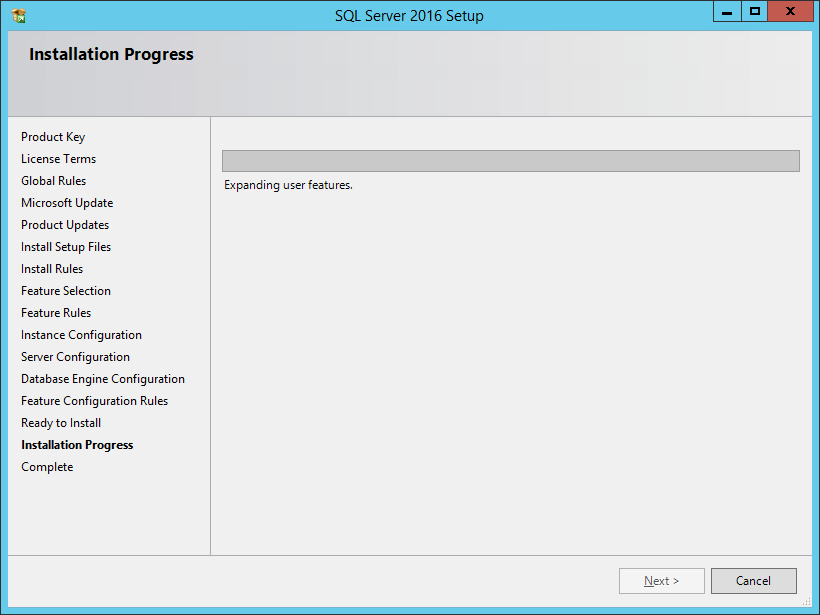Click the SQL Server Setup title bar icon
Screen dimensions: 820x615
(x=19, y=15)
